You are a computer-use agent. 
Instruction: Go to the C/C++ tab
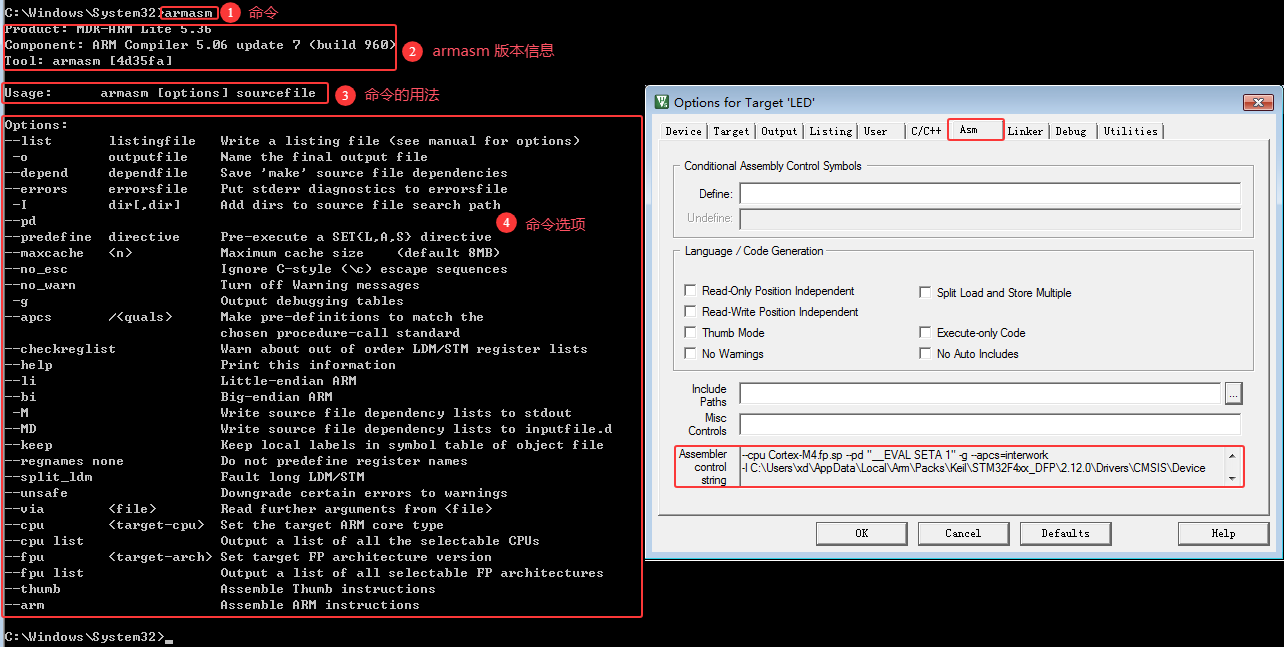[x=925, y=131]
